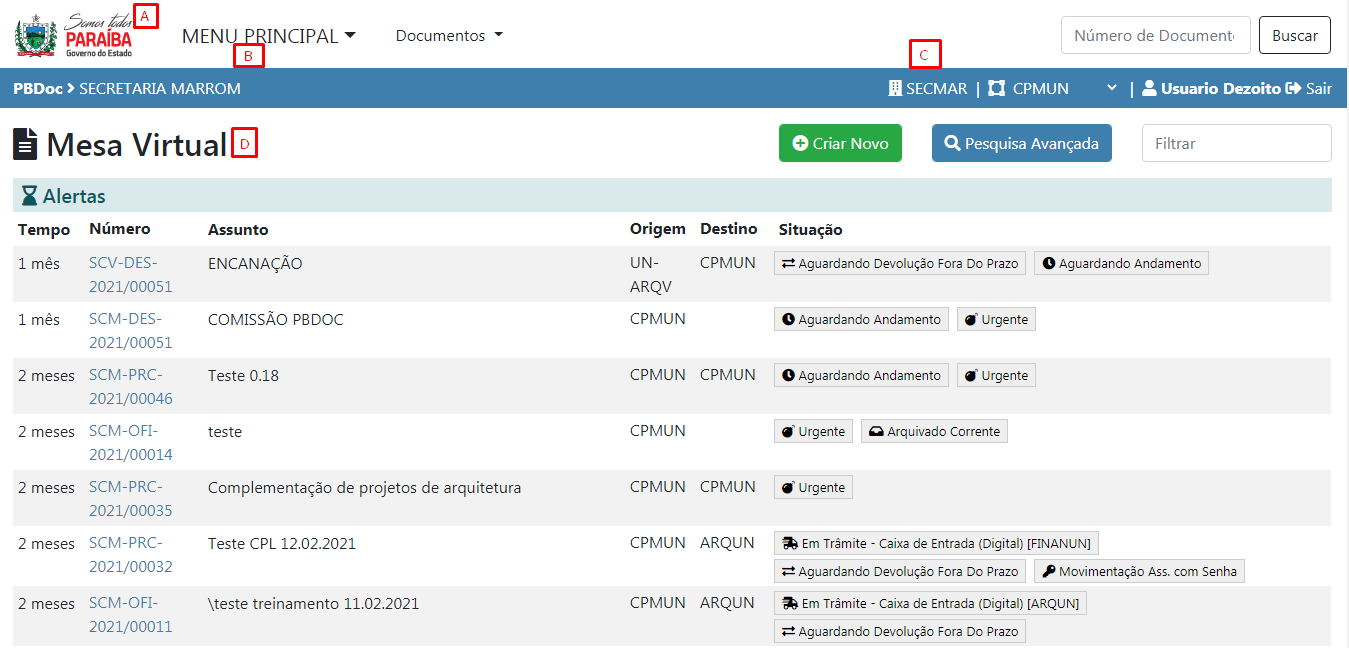The height and width of the screenshot is (648, 1349).
Task: Open document SCM-OFI-2021/00014
Action: click(x=130, y=443)
